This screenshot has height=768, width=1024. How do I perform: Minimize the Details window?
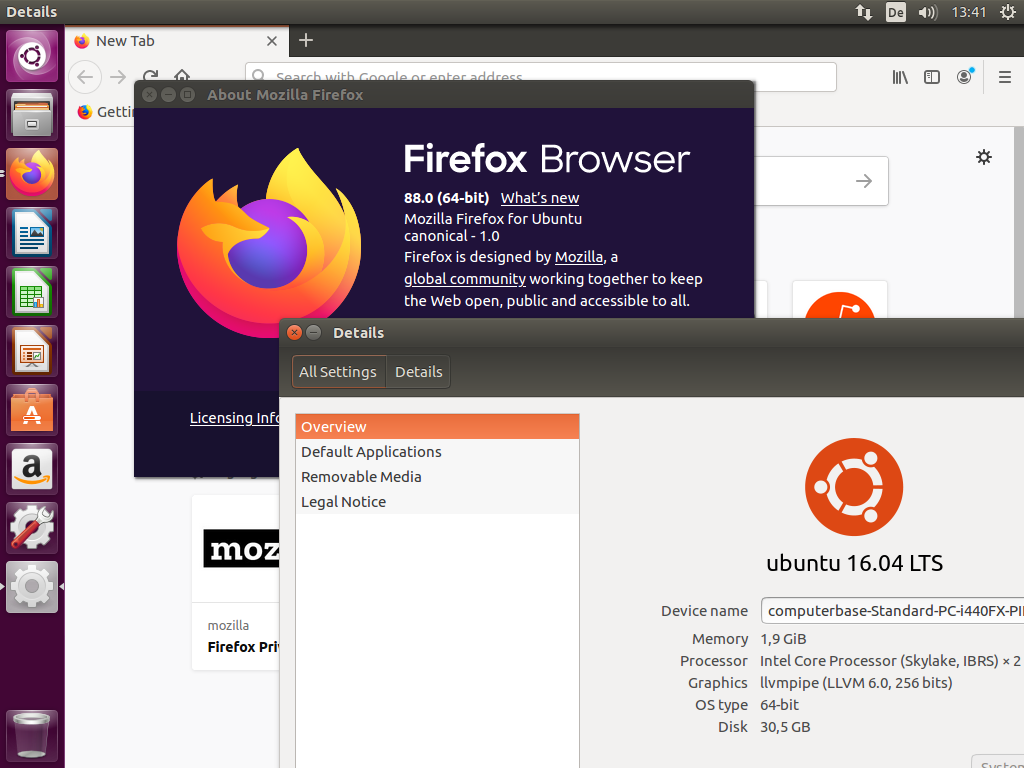click(x=313, y=332)
